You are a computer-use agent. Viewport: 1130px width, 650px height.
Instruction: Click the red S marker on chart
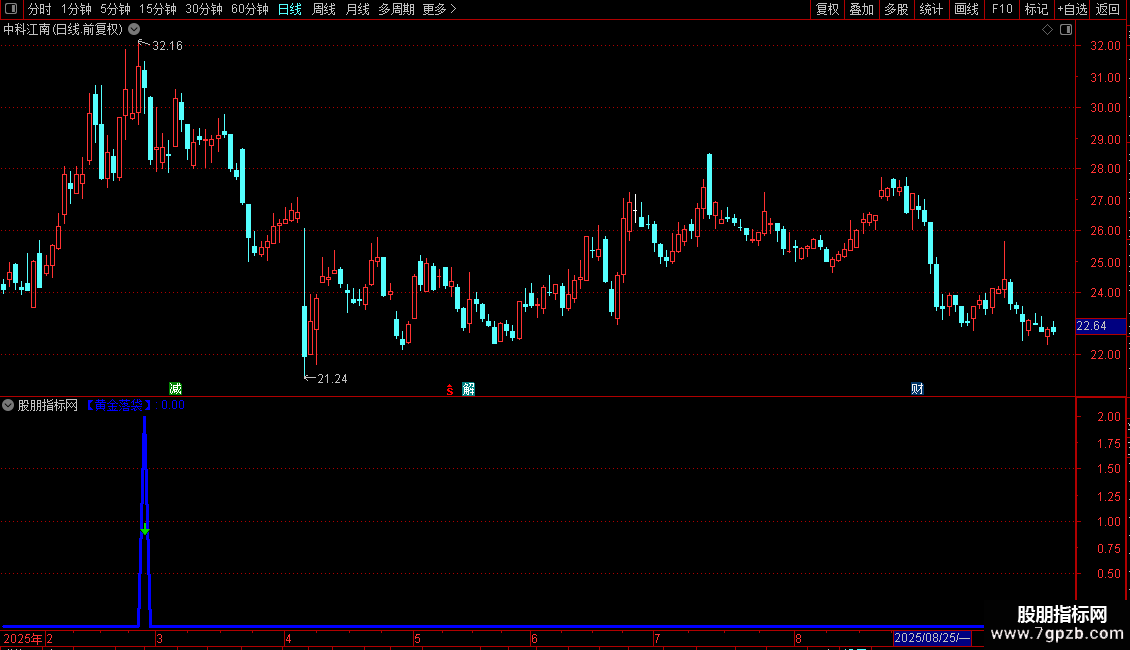click(450, 390)
